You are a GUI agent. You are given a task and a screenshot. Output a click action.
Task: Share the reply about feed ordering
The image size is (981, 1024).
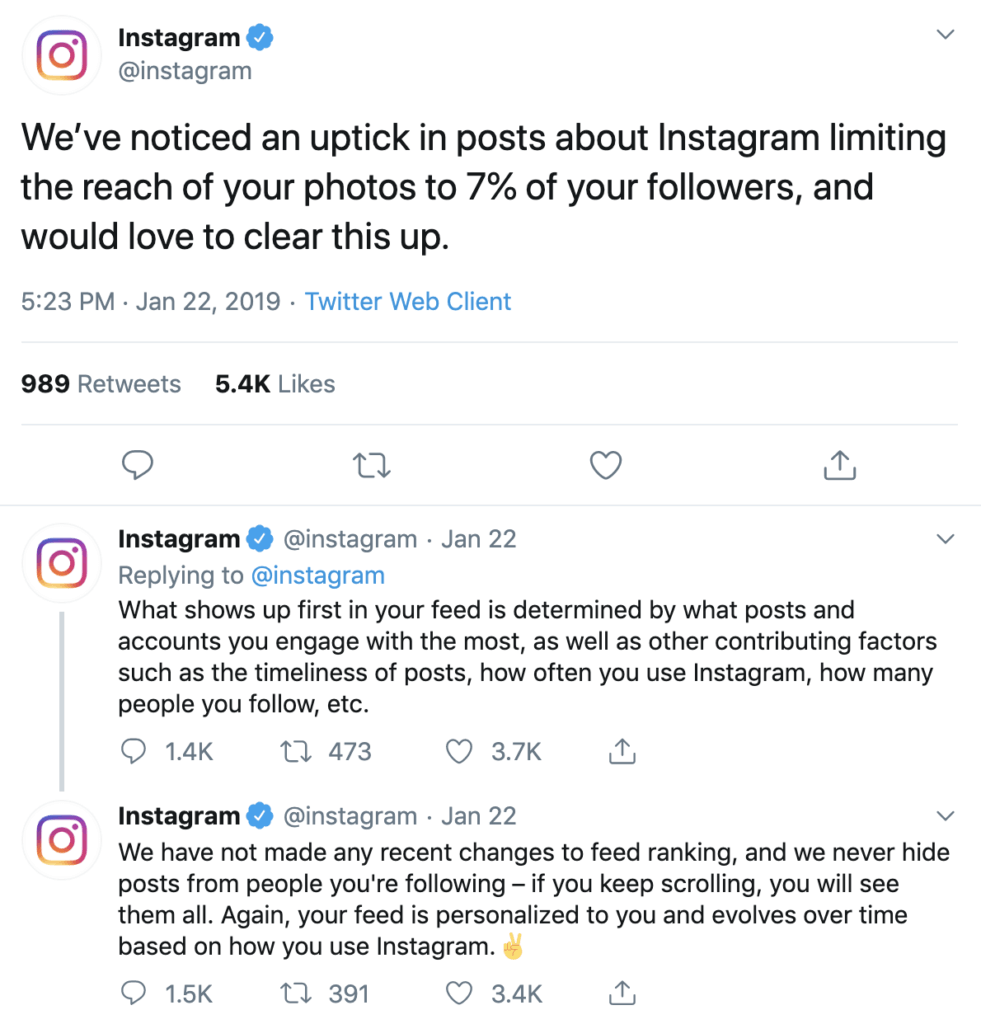621,751
